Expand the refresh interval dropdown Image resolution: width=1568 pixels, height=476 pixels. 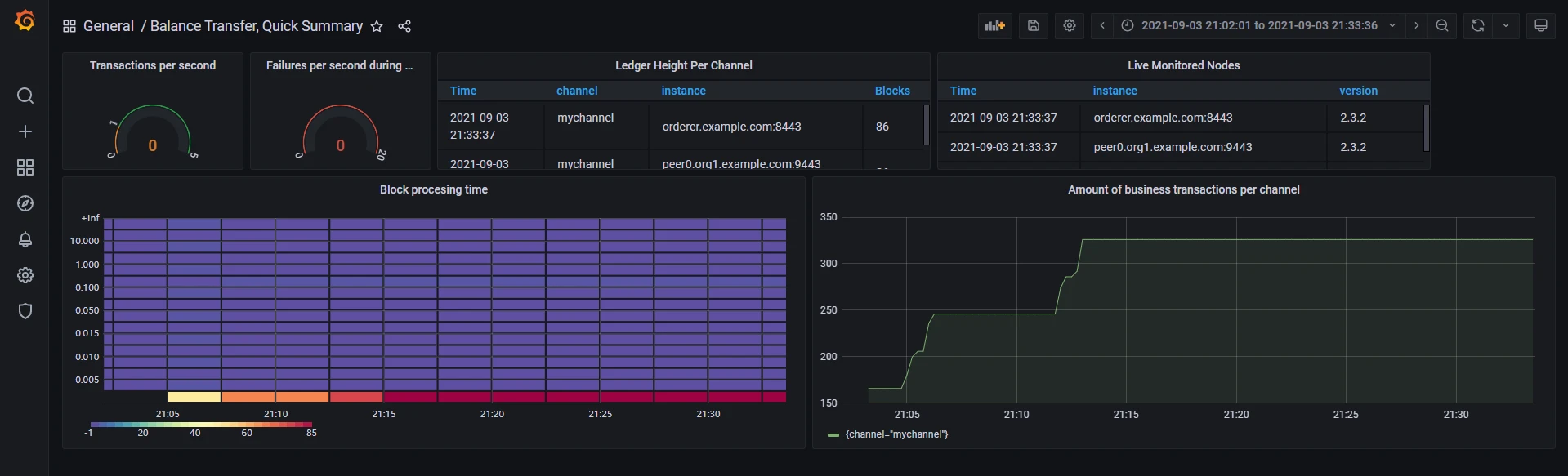(x=1505, y=26)
